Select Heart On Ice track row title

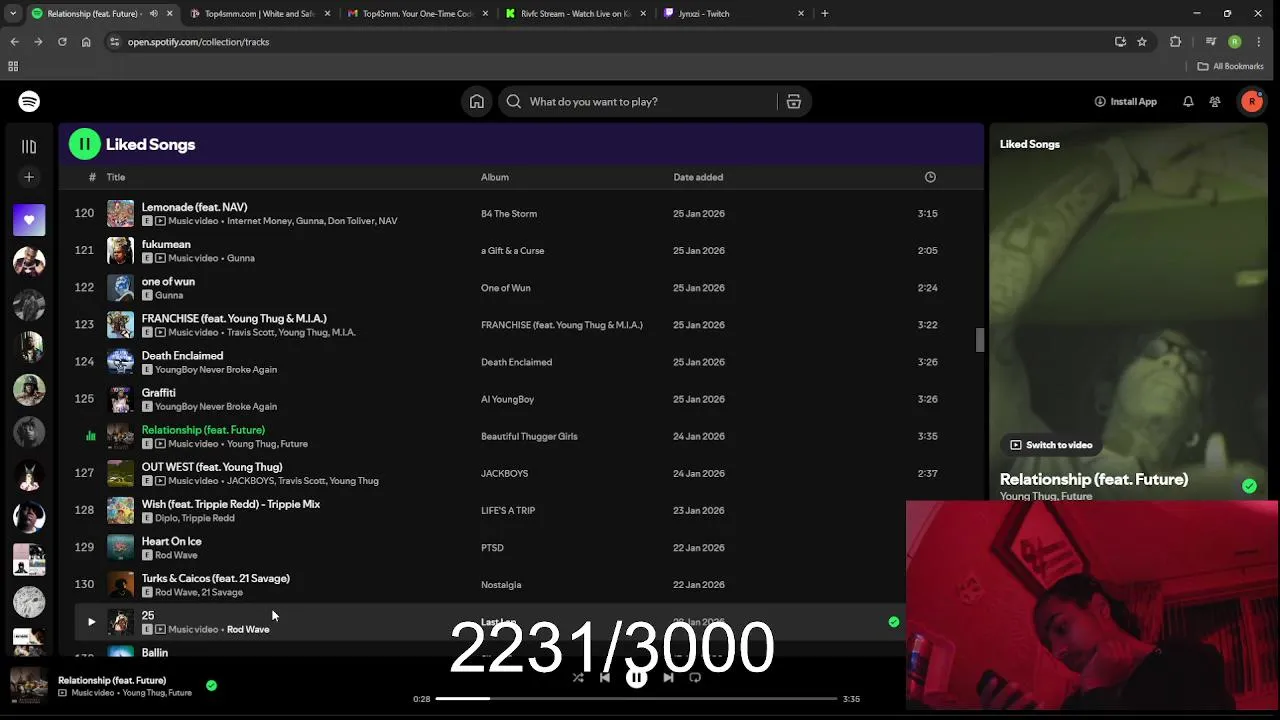(171, 541)
